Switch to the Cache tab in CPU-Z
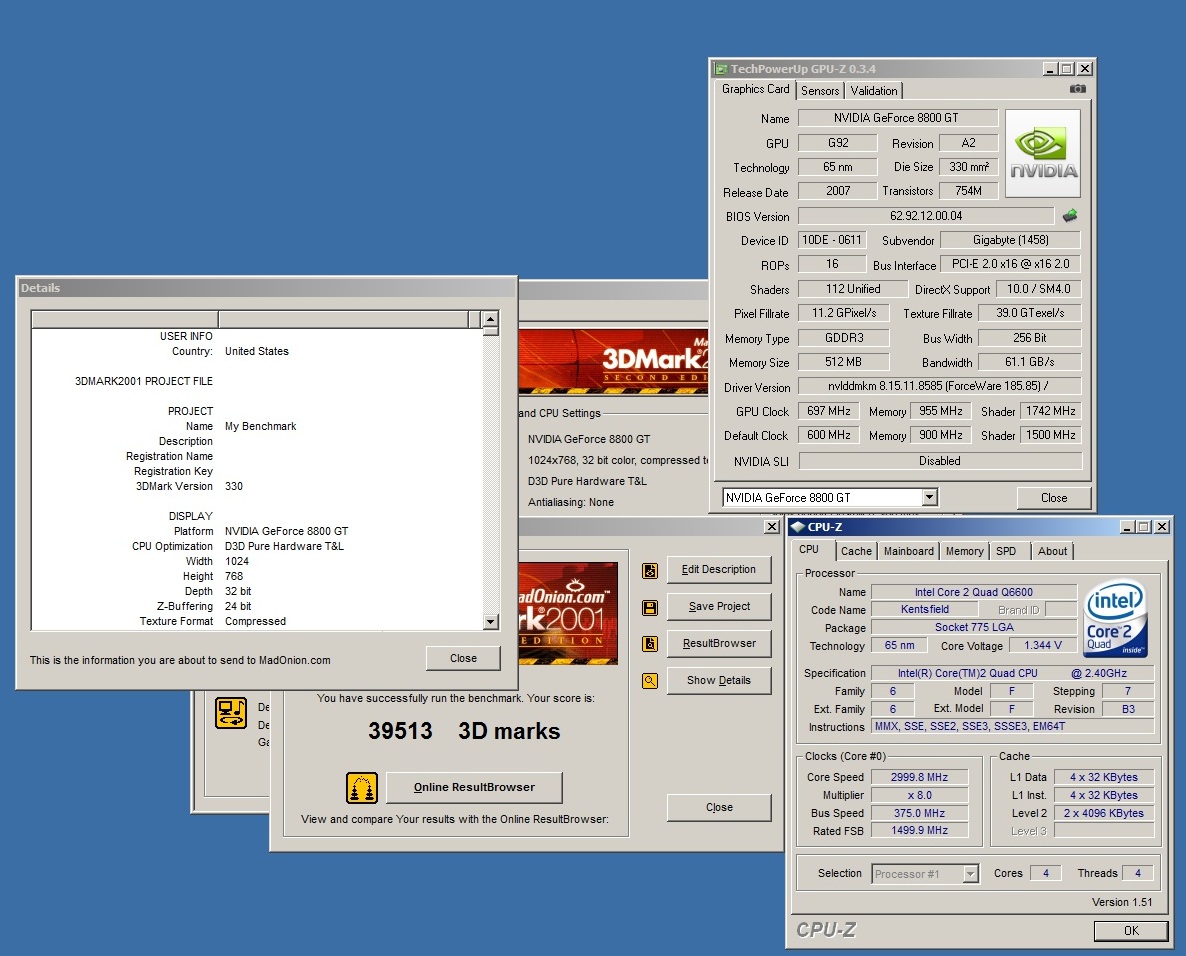The width and height of the screenshot is (1186, 956). 856,551
